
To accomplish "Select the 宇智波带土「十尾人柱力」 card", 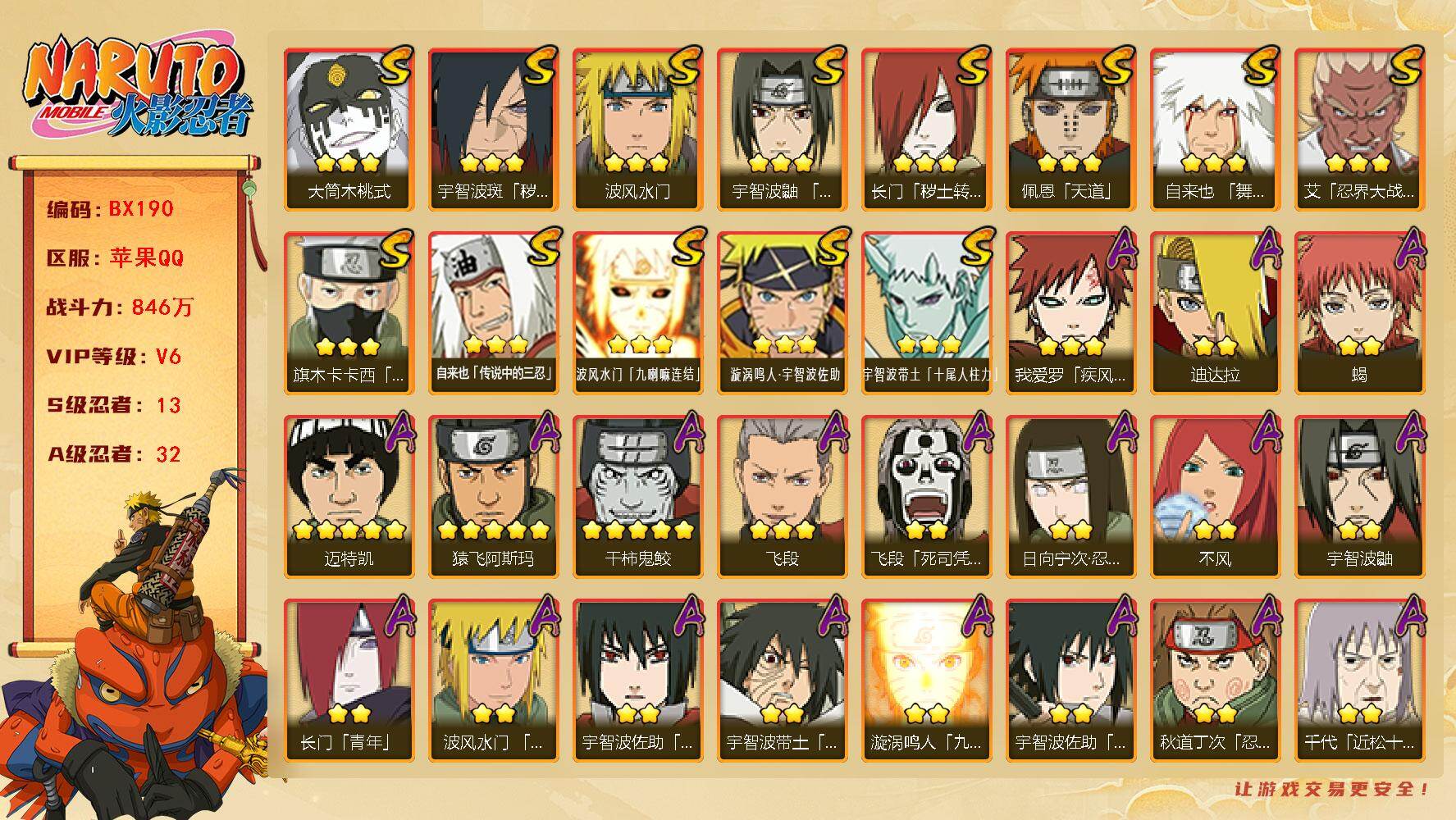I will (926, 312).
